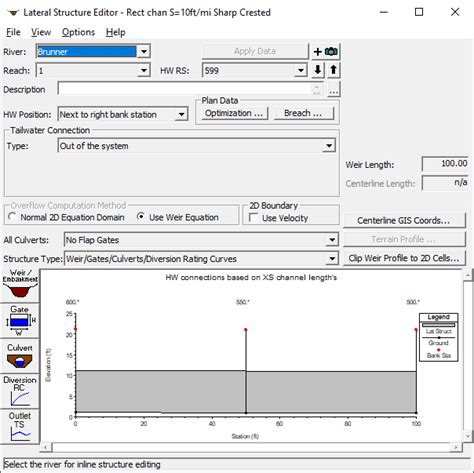The image size is (474, 473).
Task: Minimize the Lateral Structure Editor window
Action: [x=384, y=12]
